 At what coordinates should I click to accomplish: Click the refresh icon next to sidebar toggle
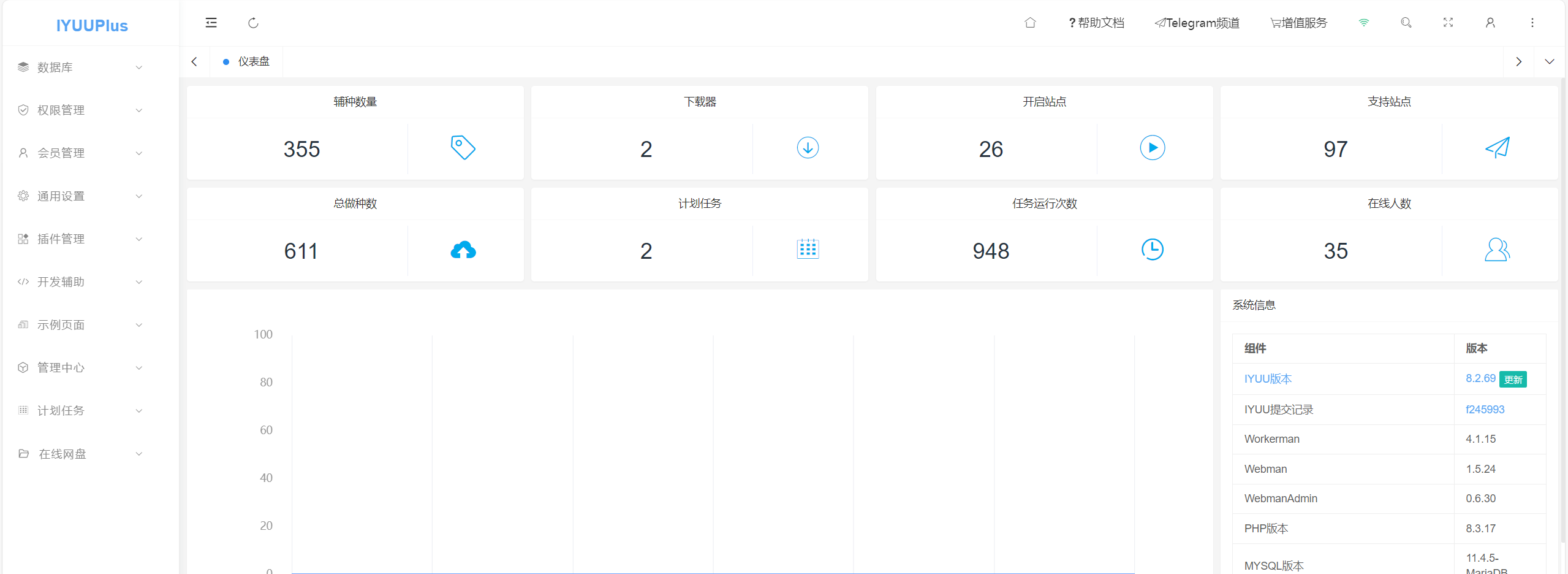click(x=253, y=23)
